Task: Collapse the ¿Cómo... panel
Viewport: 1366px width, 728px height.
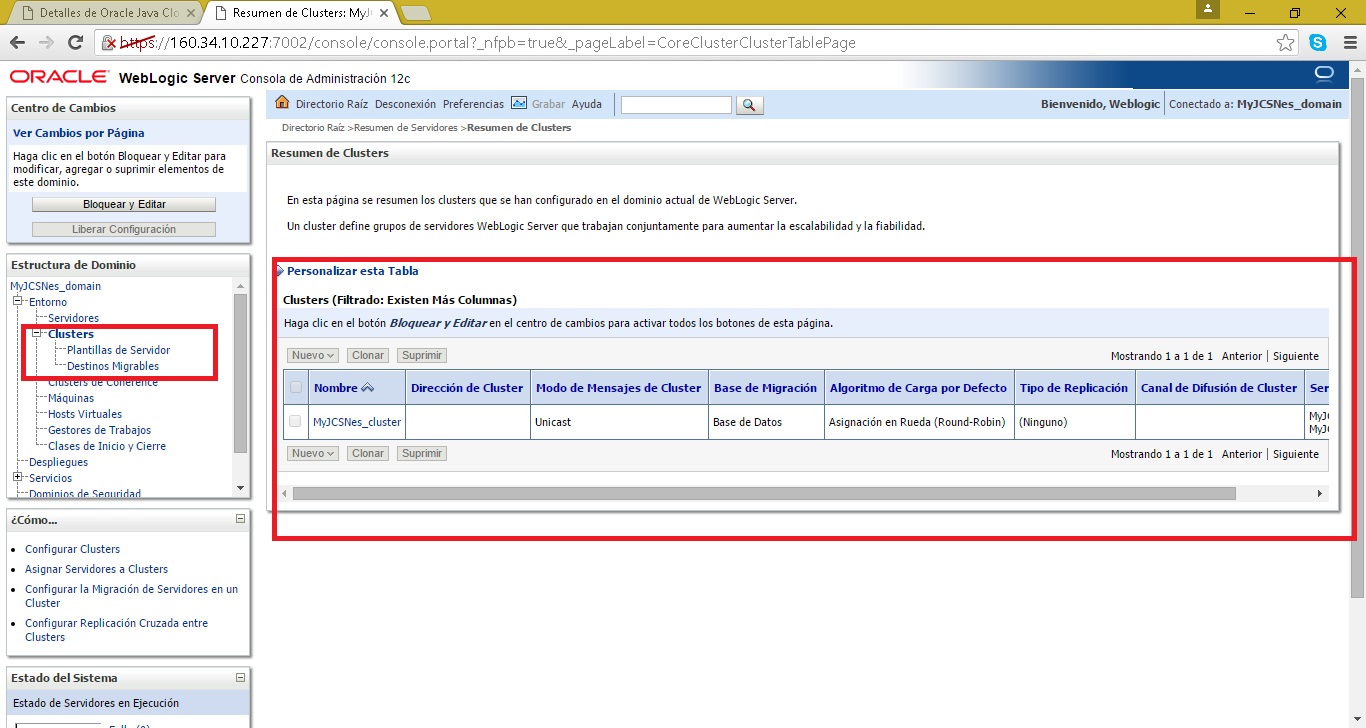Action: [x=240, y=519]
